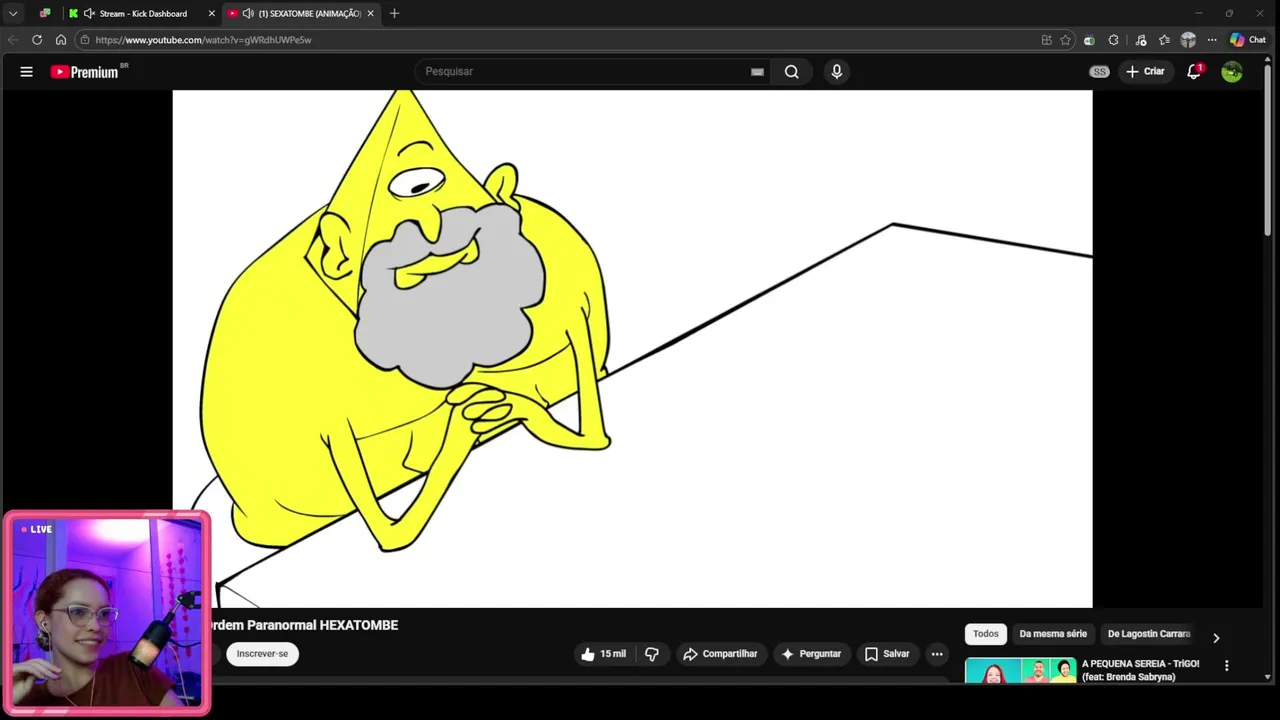Select the Todos filter chip
The height and width of the screenshot is (720, 1280).
[986, 634]
